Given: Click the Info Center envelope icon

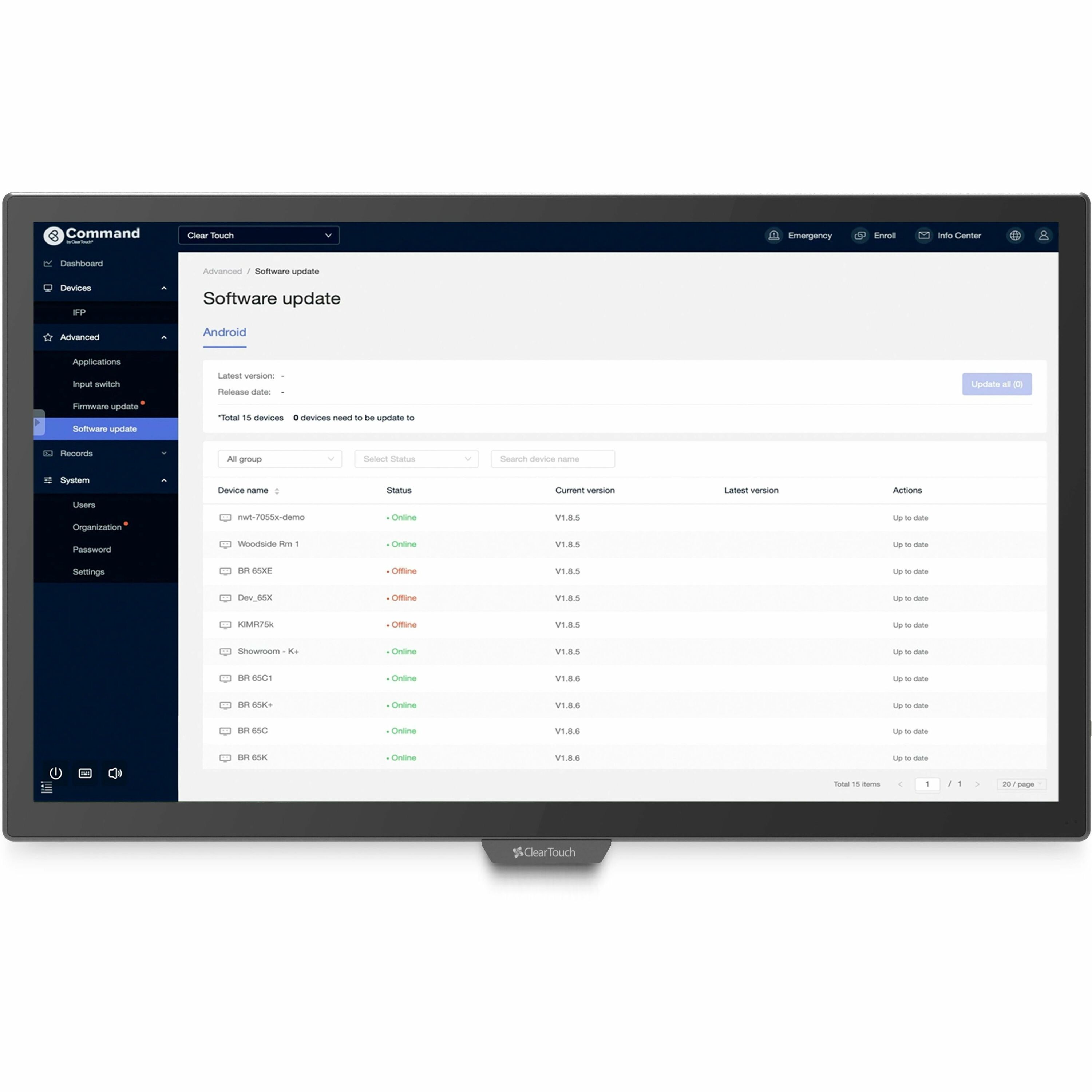Looking at the screenshot, I should tap(923, 236).
